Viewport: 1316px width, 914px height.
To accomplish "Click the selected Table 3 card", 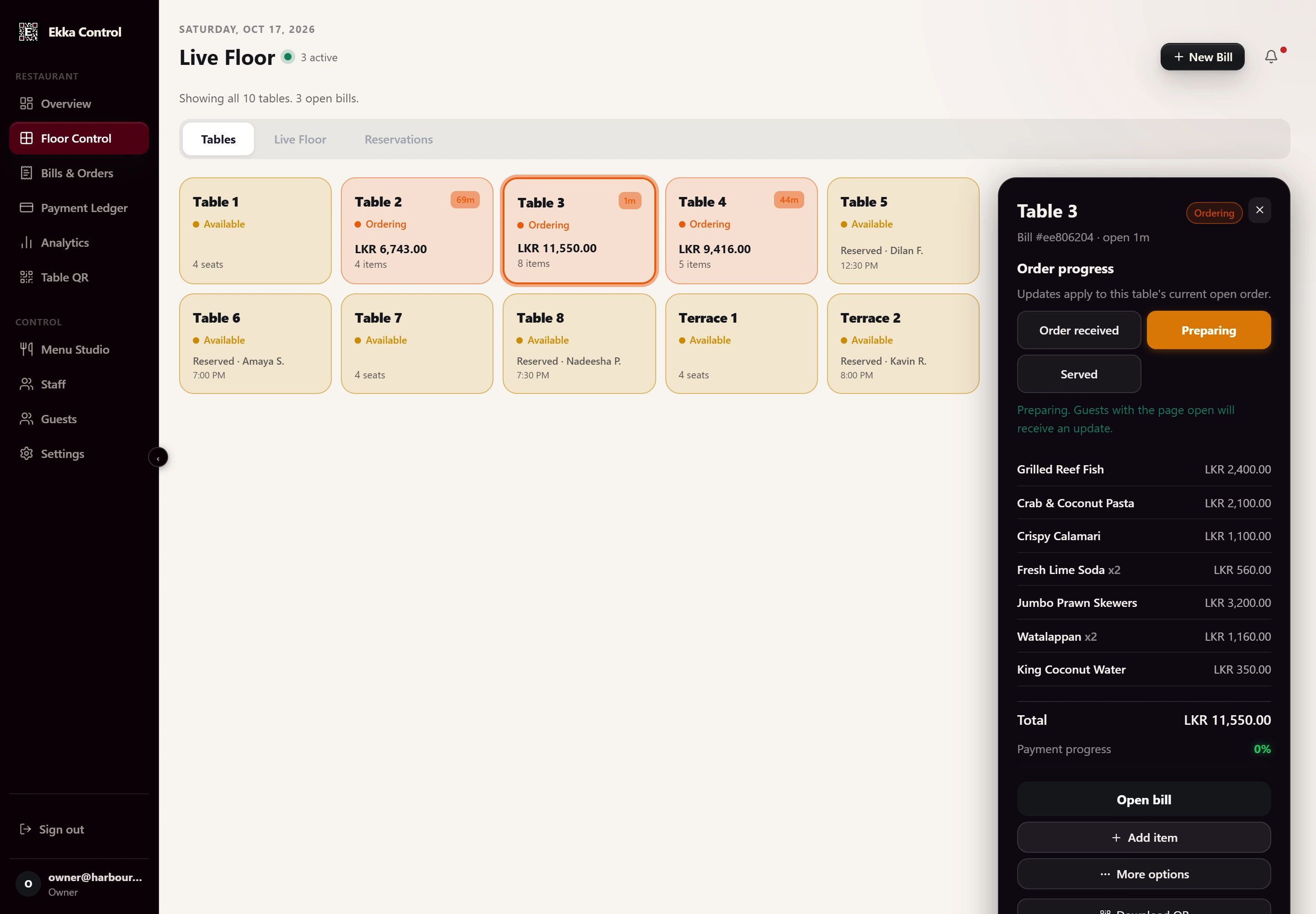I will click(x=579, y=231).
